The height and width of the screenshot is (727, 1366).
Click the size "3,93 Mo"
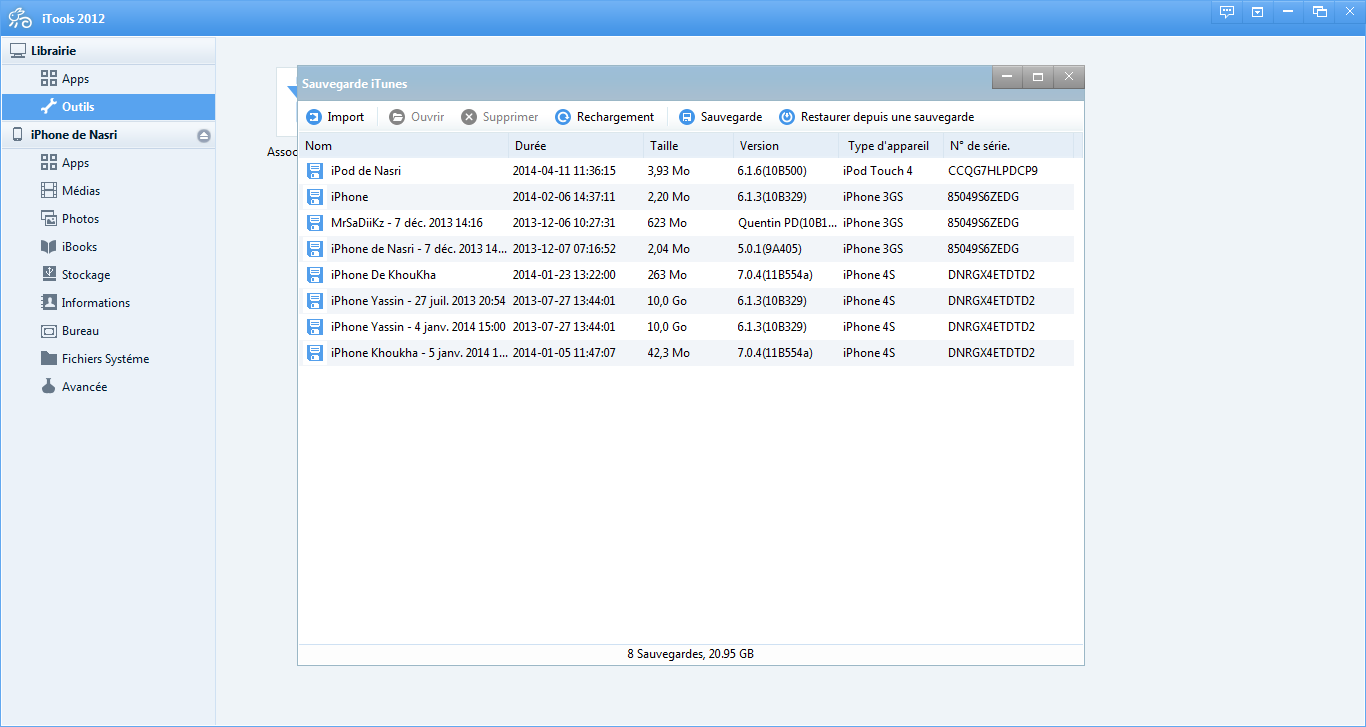(667, 171)
